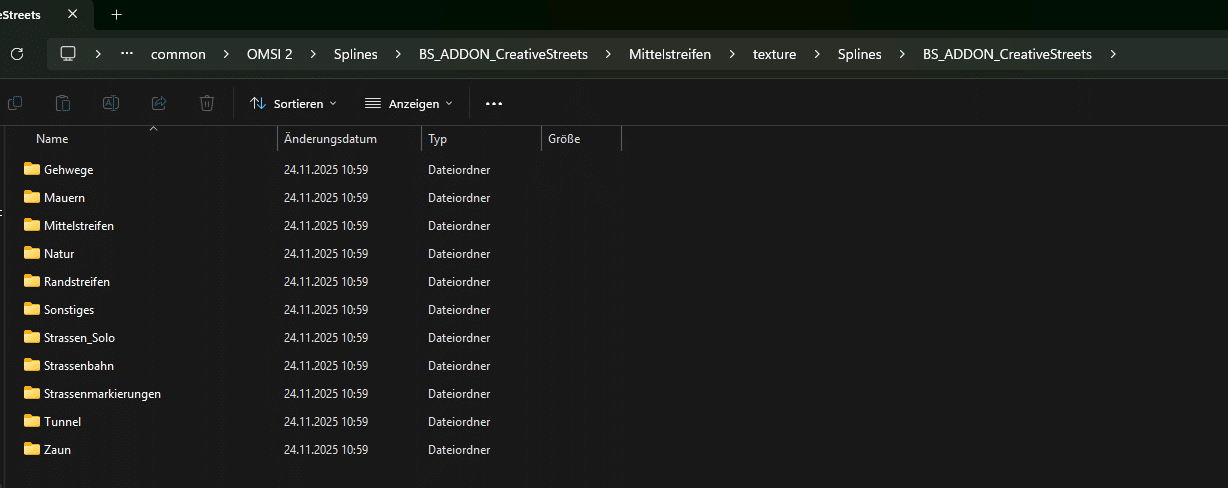The height and width of the screenshot is (488, 1228).
Task: Click the copy icon in the toolbar
Action: 15,103
